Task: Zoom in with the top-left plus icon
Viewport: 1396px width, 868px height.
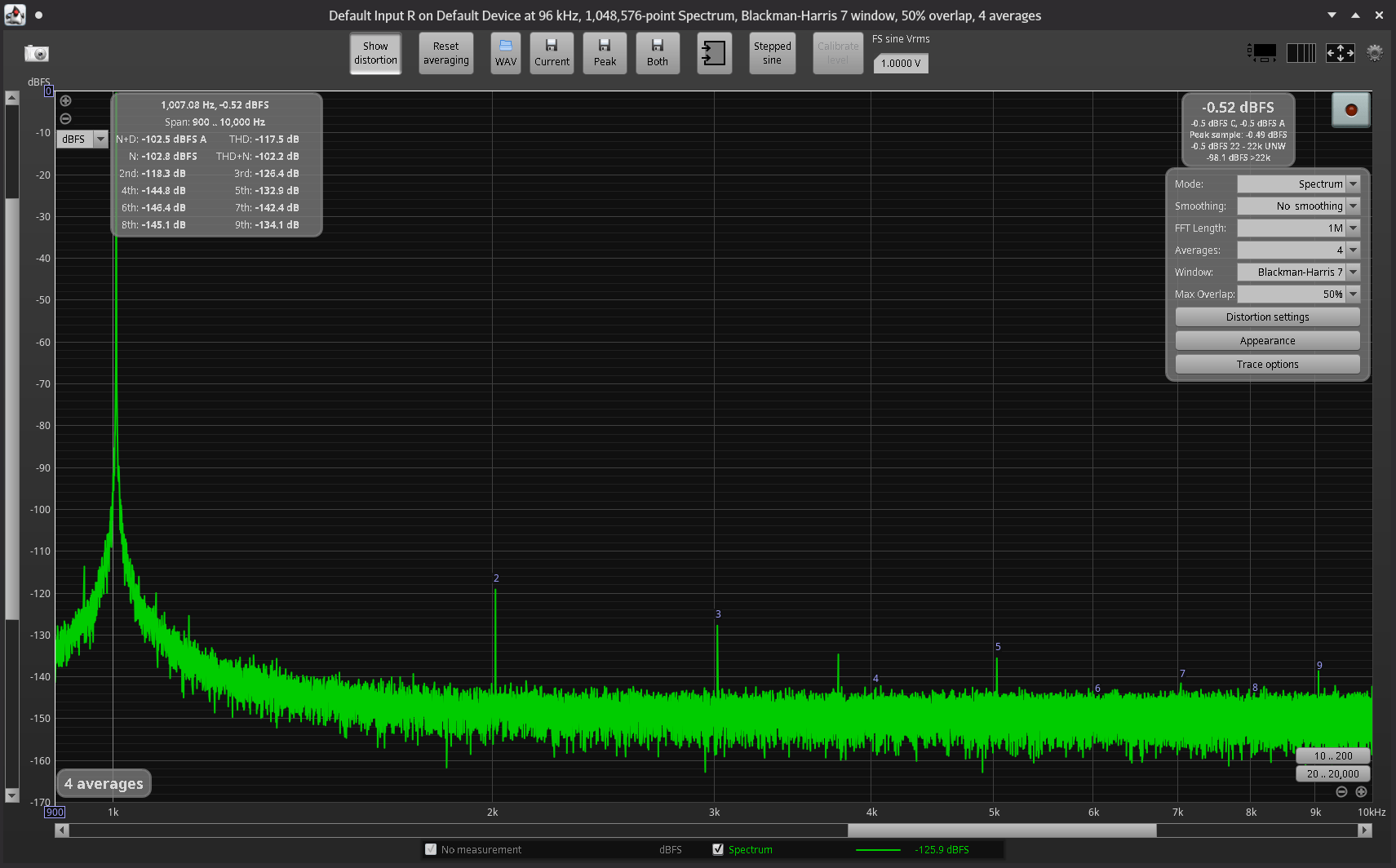Action: (x=66, y=101)
